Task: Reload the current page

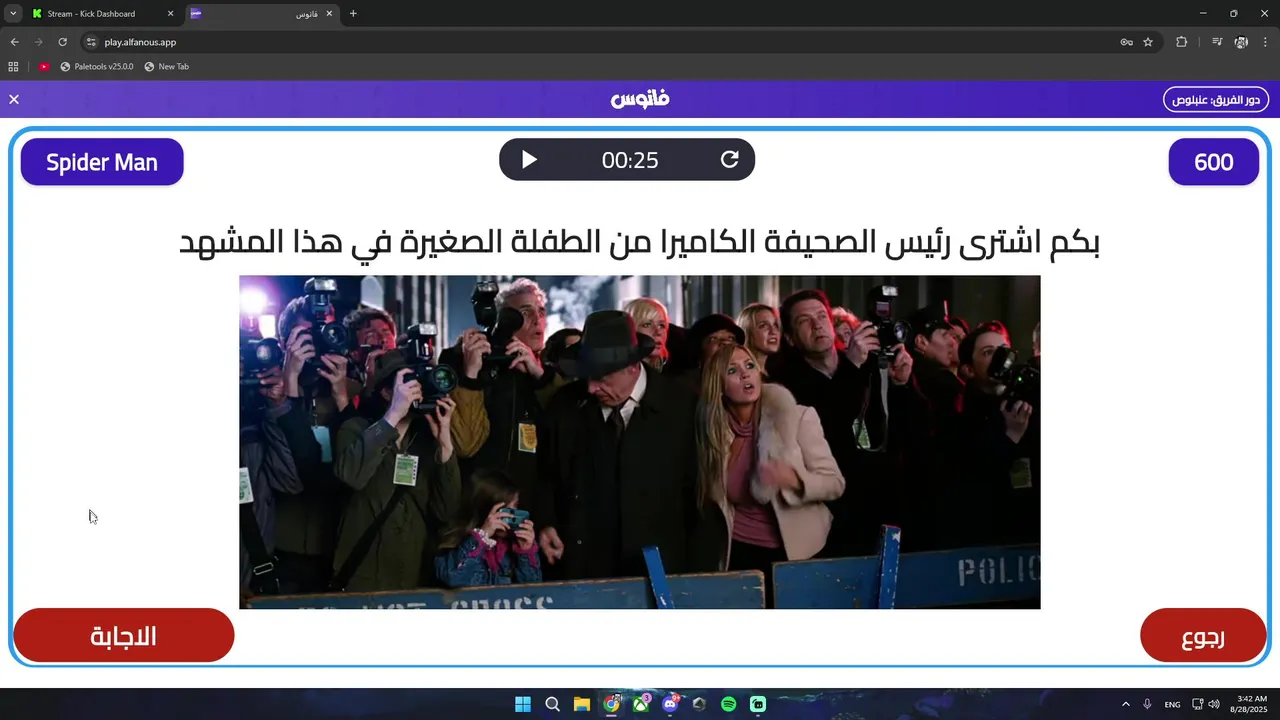Action: 62,42
